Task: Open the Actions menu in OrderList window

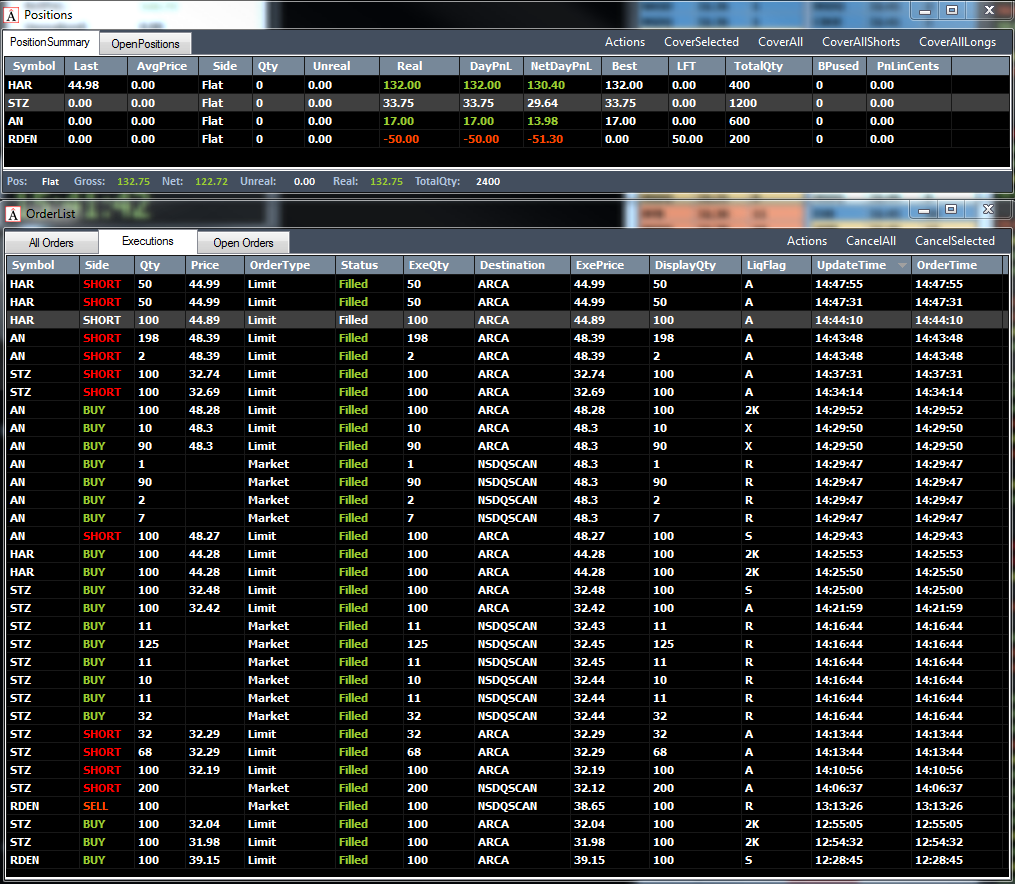Action: (x=807, y=241)
